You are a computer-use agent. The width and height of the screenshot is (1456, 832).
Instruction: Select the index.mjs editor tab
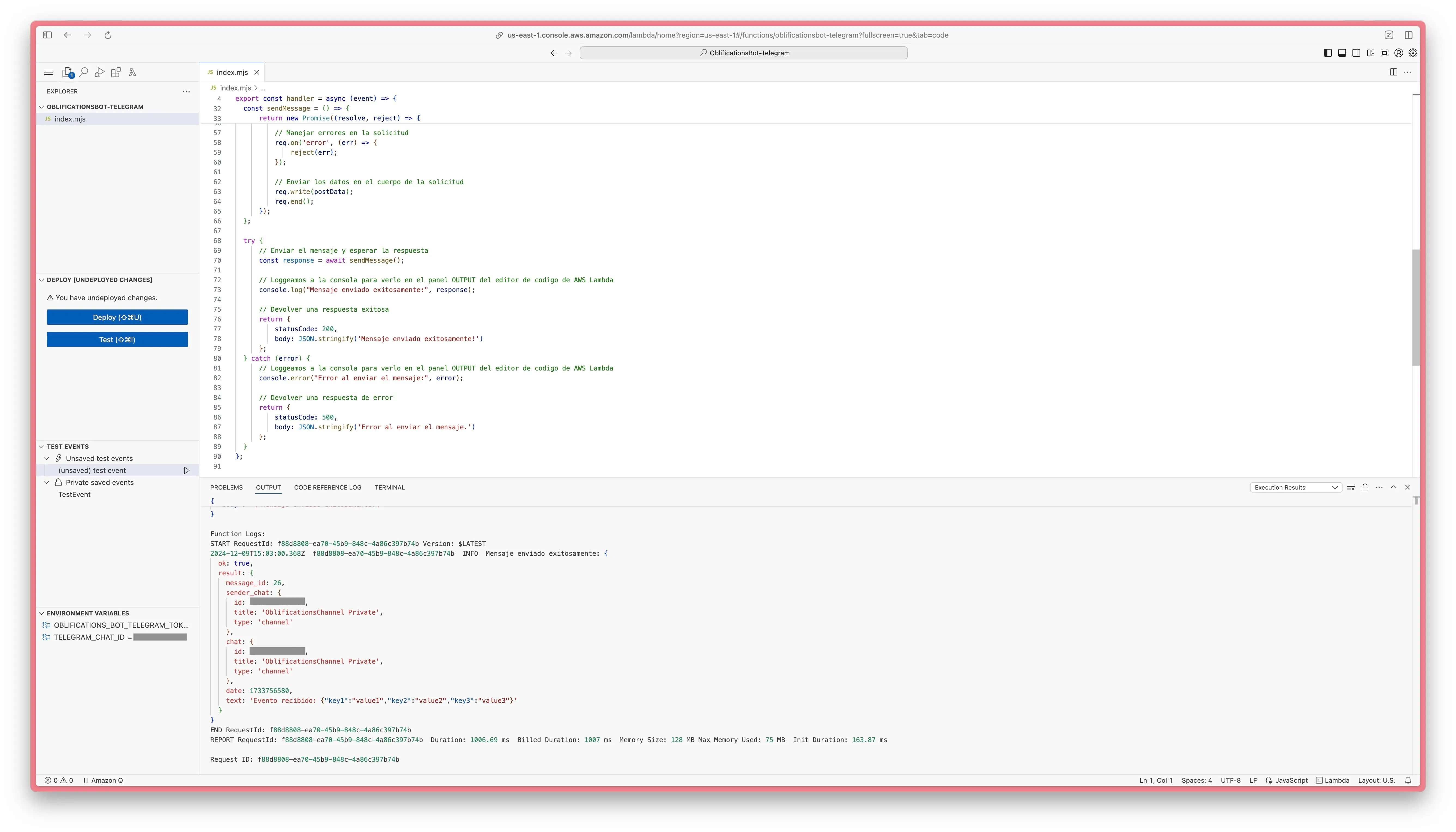(x=232, y=72)
